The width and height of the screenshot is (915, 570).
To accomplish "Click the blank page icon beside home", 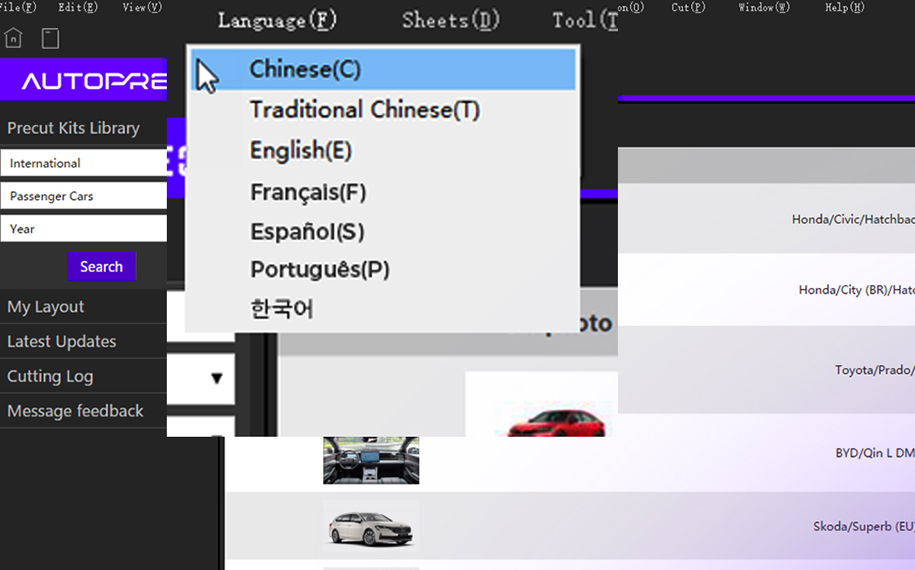I will point(50,38).
